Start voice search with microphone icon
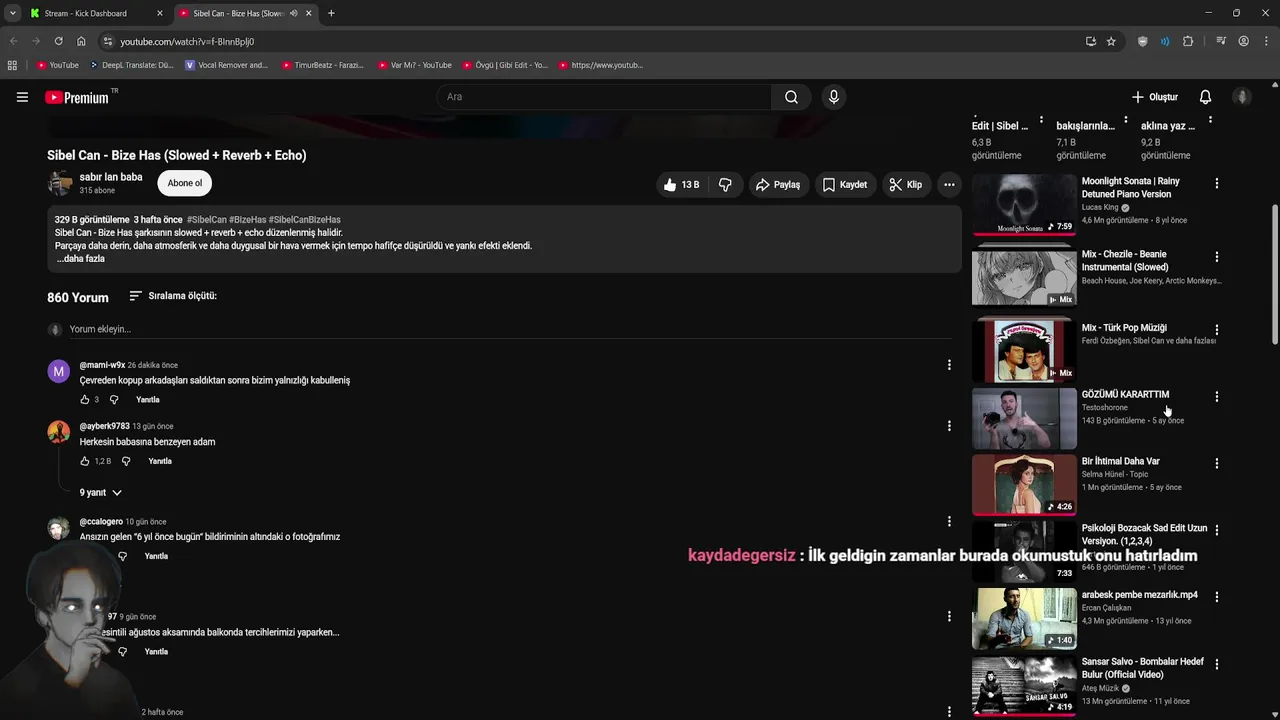 [833, 97]
